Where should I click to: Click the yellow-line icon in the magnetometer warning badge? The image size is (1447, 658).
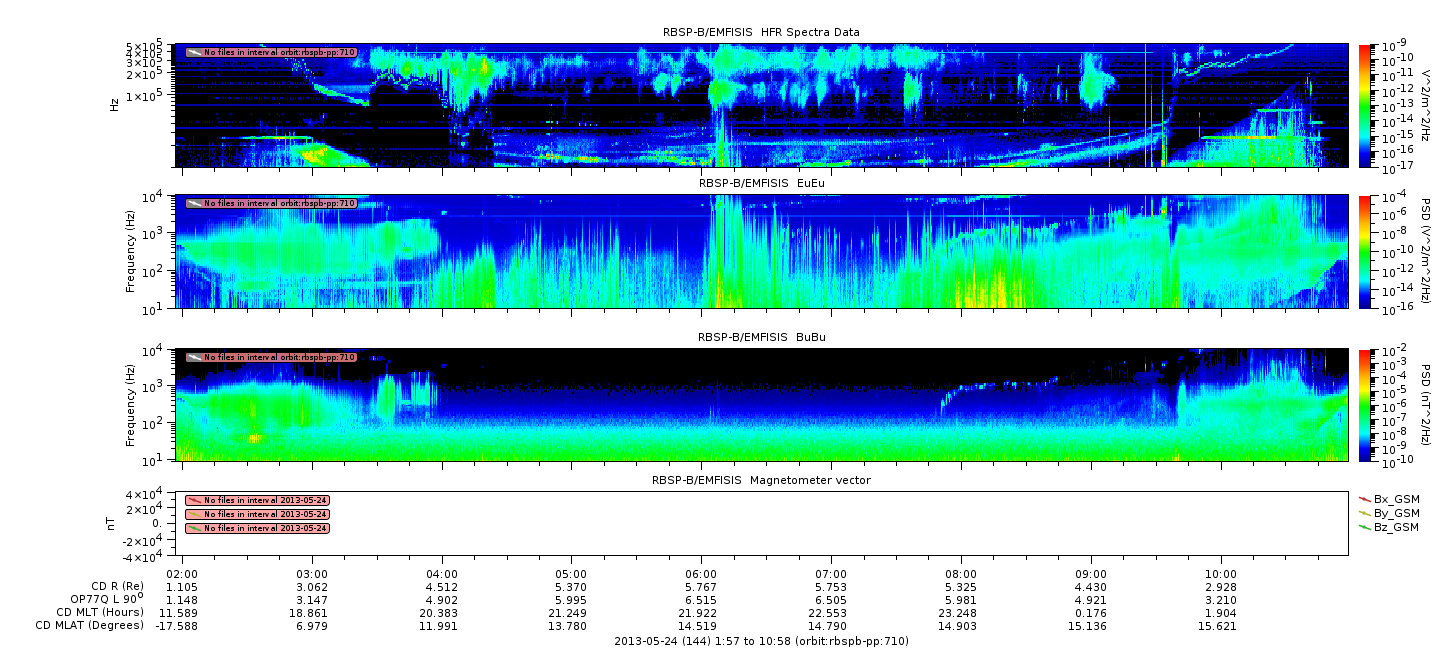tap(194, 514)
